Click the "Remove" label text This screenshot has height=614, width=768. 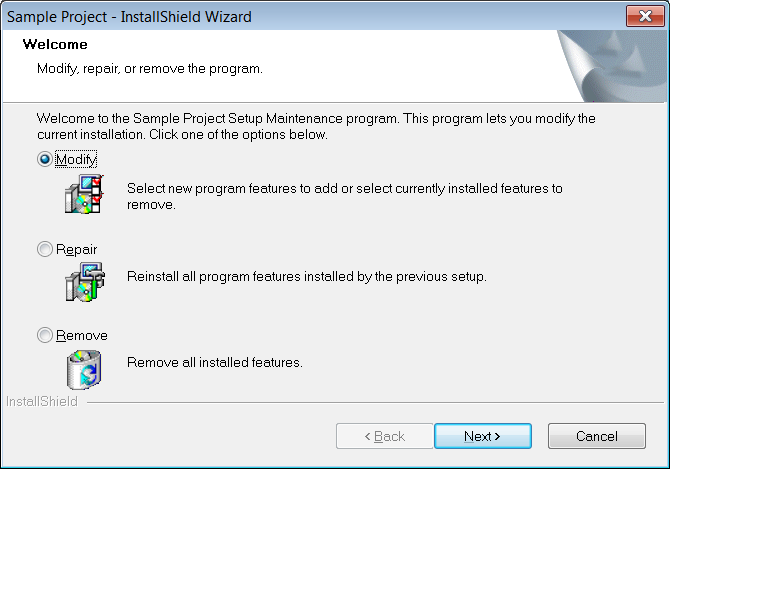pos(82,335)
